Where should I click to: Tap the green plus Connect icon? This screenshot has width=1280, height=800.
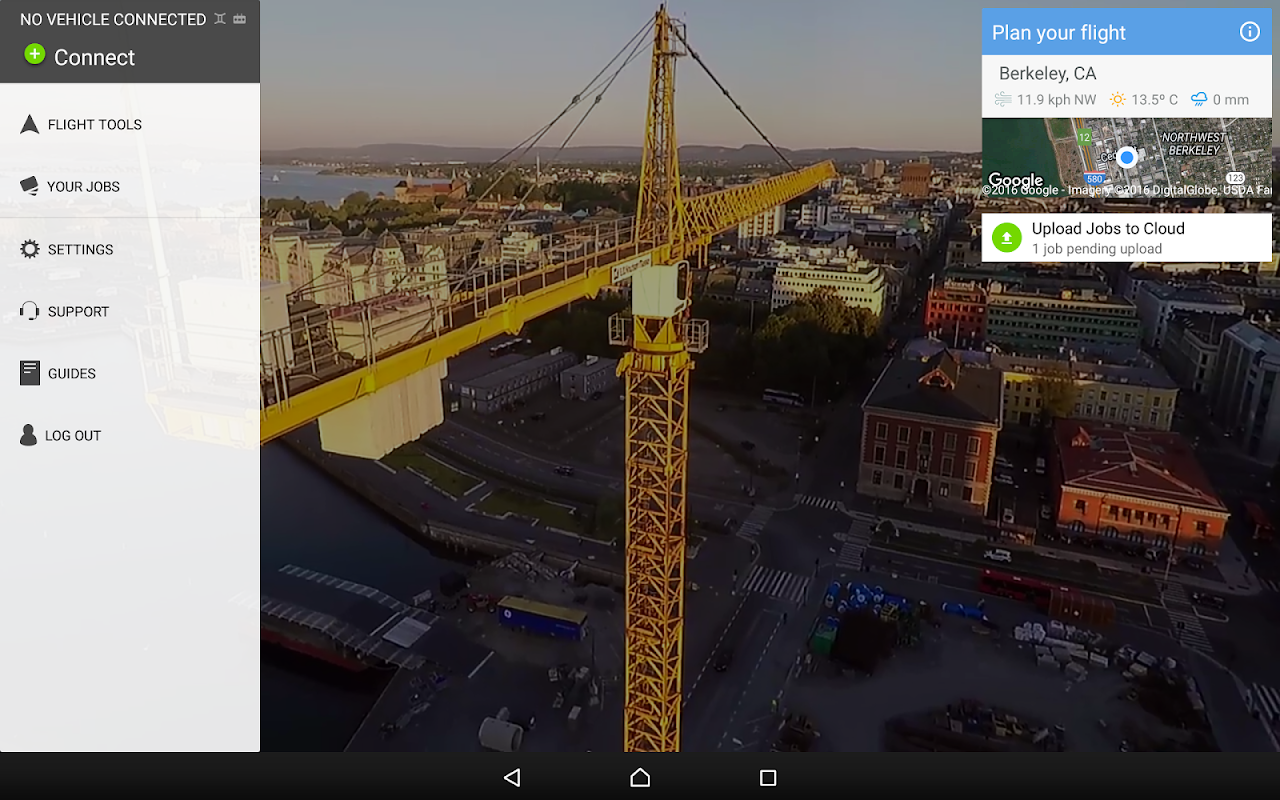click(x=35, y=55)
